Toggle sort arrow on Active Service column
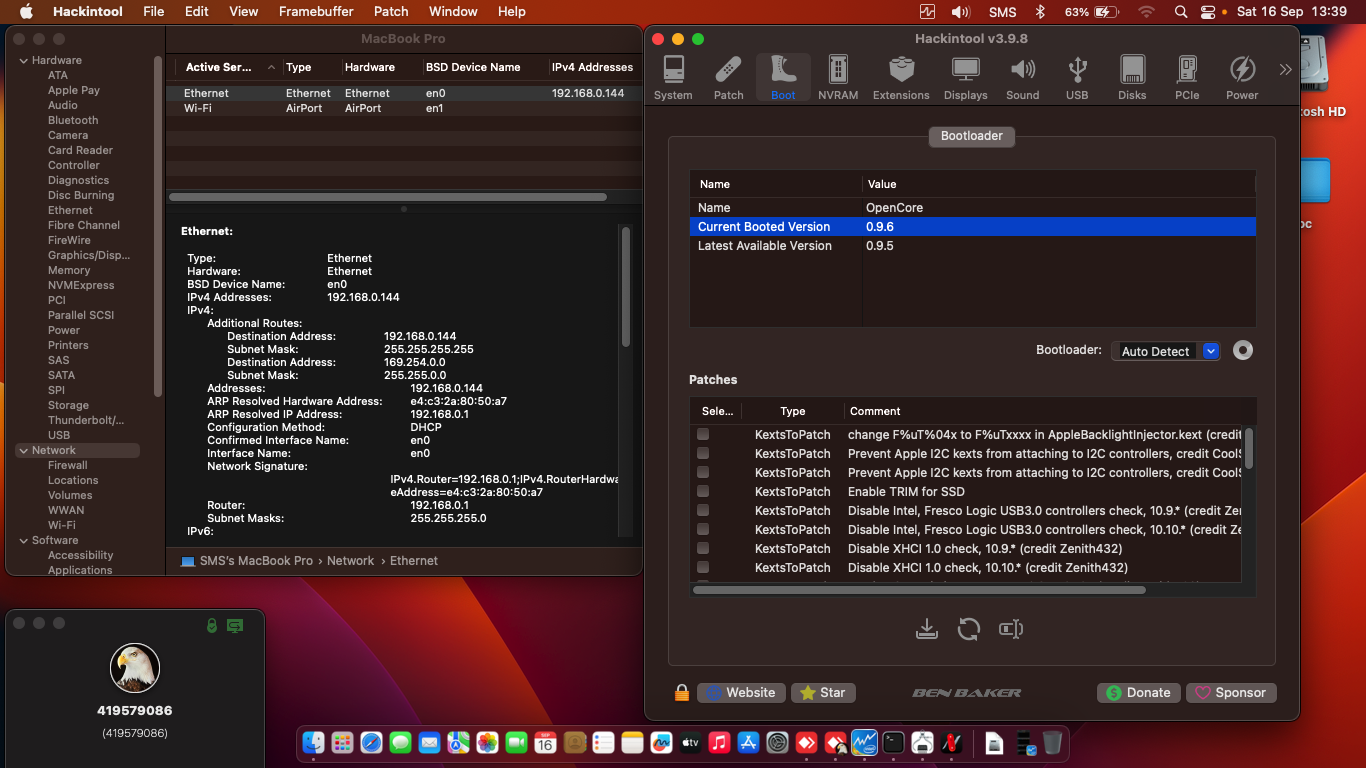 click(x=271, y=67)
